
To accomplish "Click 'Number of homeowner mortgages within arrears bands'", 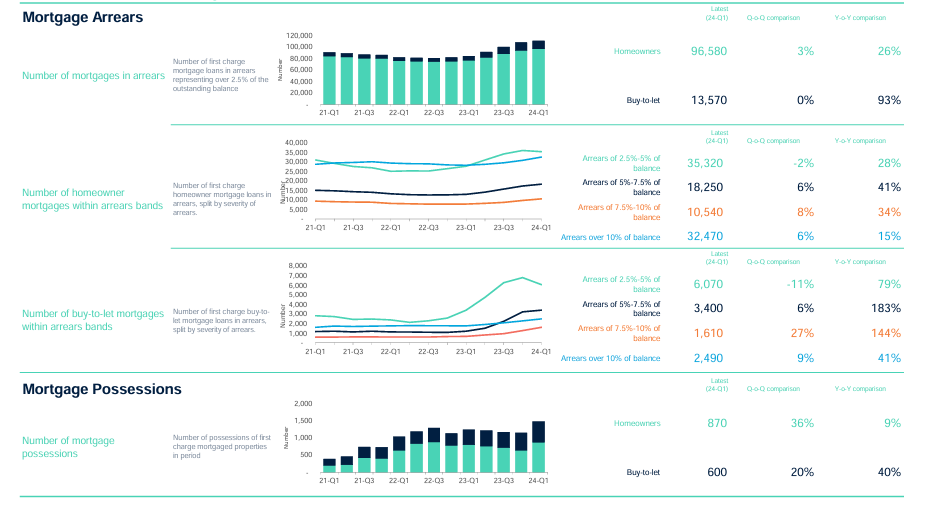I will pos(92,199).
